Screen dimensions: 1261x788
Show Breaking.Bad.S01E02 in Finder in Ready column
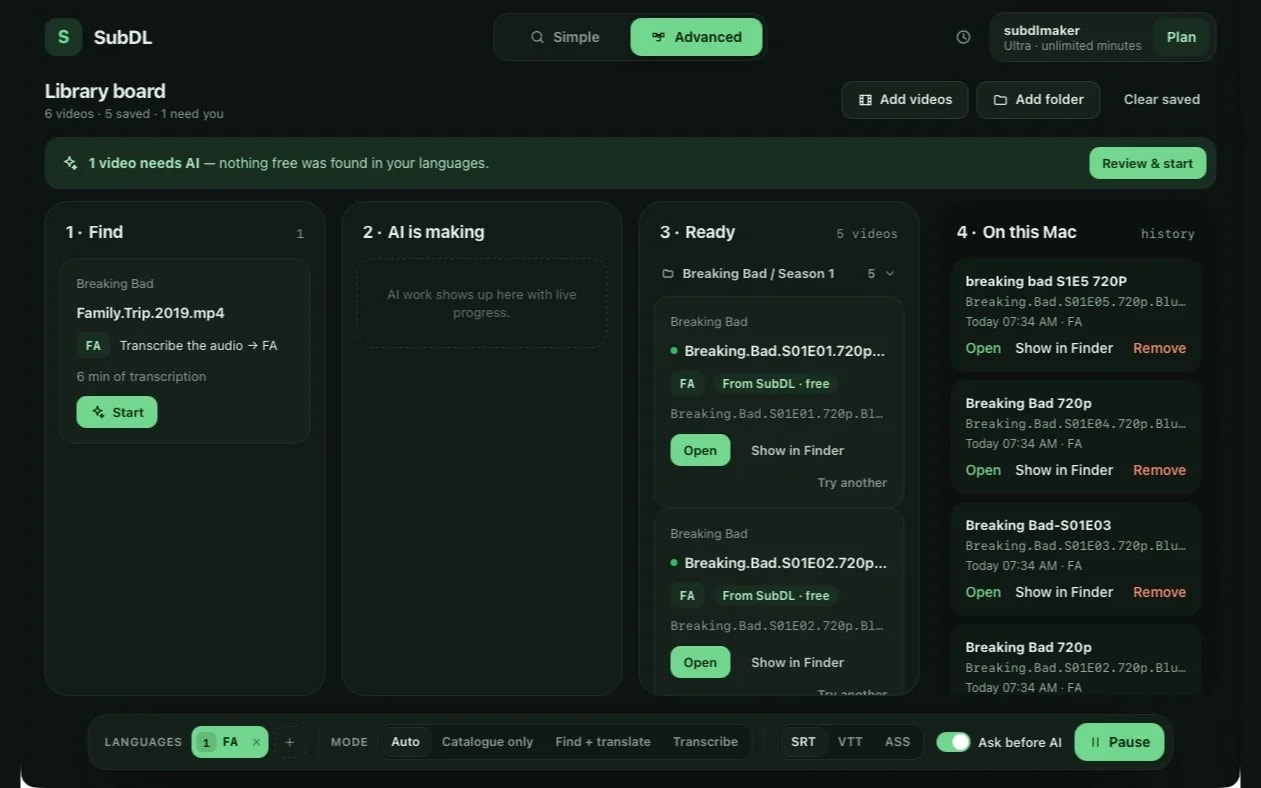tap(797, 662)
